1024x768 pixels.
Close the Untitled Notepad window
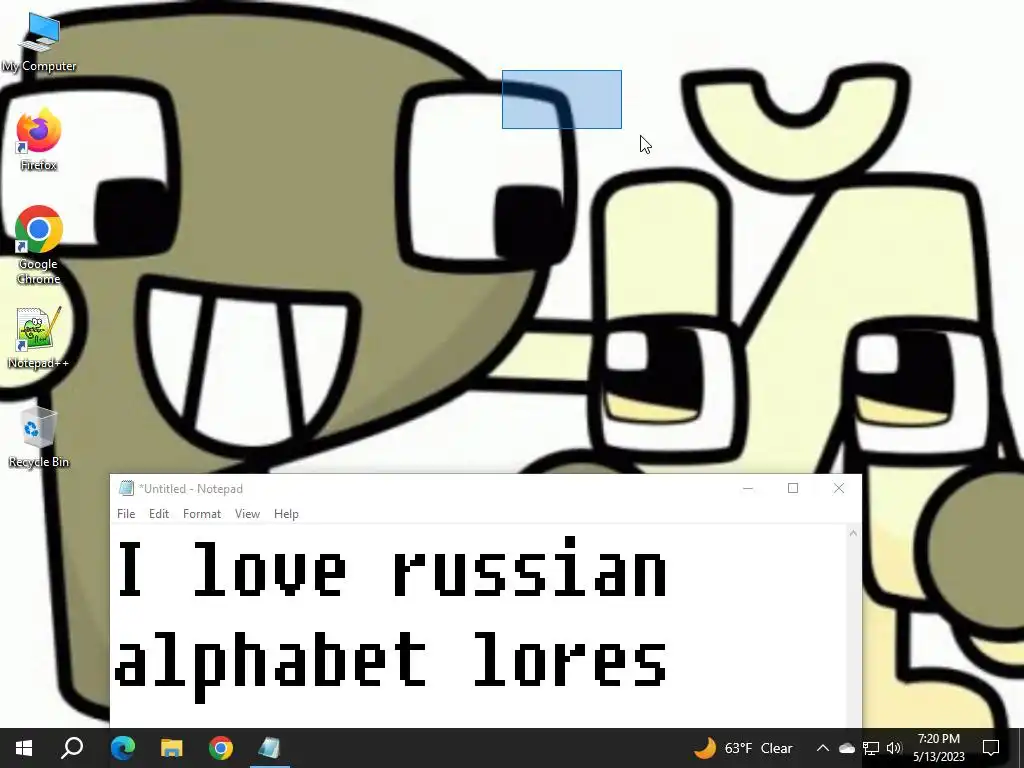click(839, 488)
